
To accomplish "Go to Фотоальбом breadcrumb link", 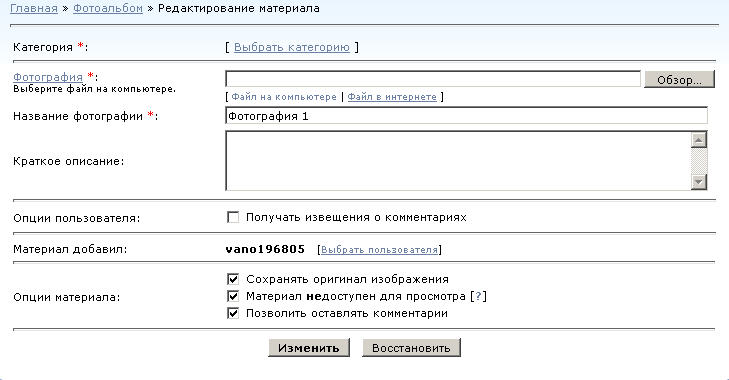I will (108, 8).
